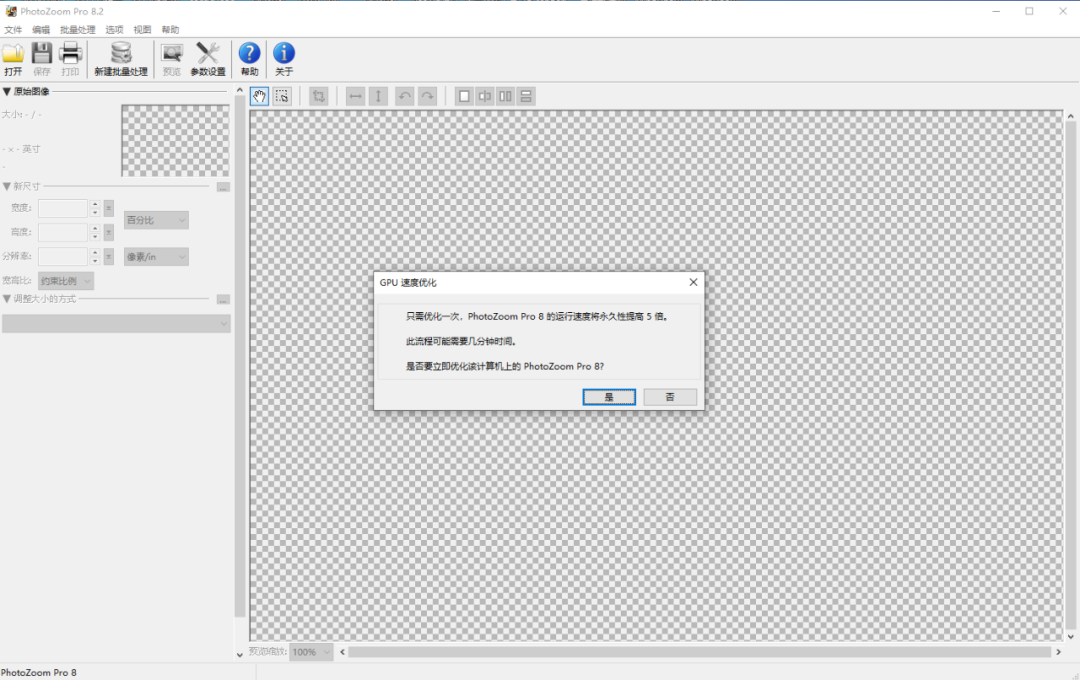The height and width of the screenshot is (680, 1080).
Task: Click the preview vertical scroll-down arrow
Action: point(1070,637)
